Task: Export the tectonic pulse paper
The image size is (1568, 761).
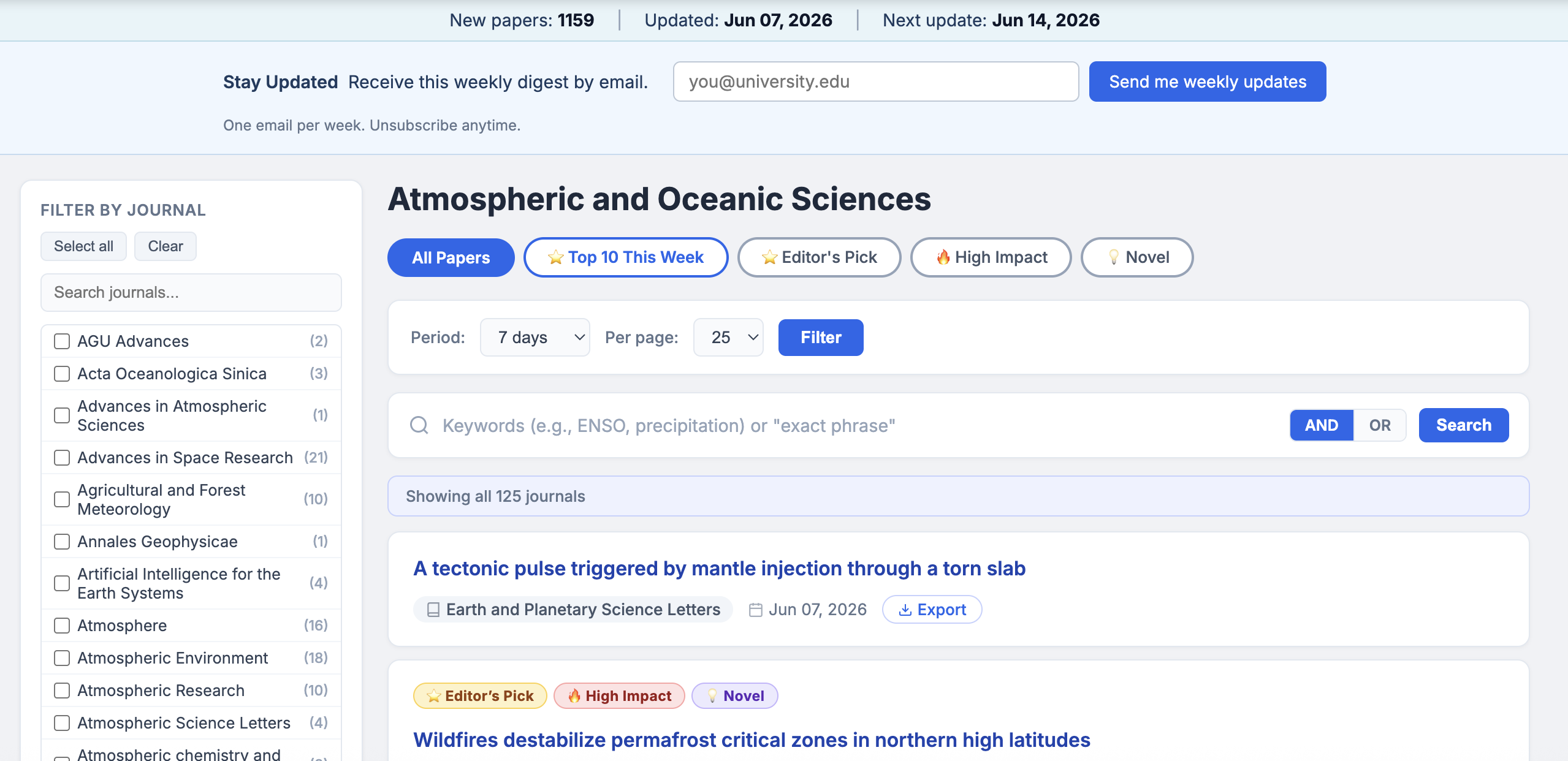Action: pyautogui.click(x=932, y=610)
